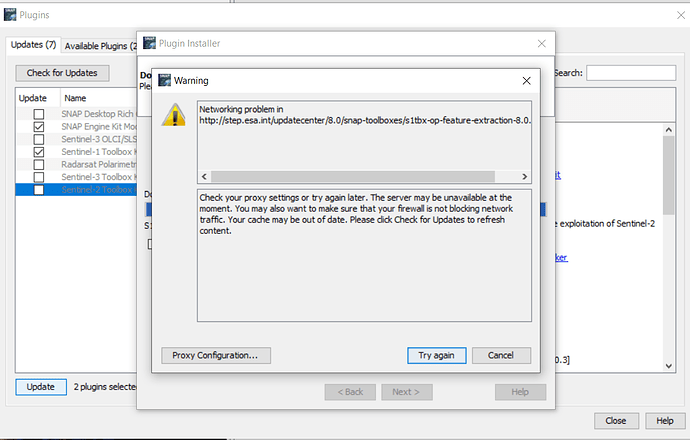Click the SNAP icon in Plugins window title

[10, 15]
